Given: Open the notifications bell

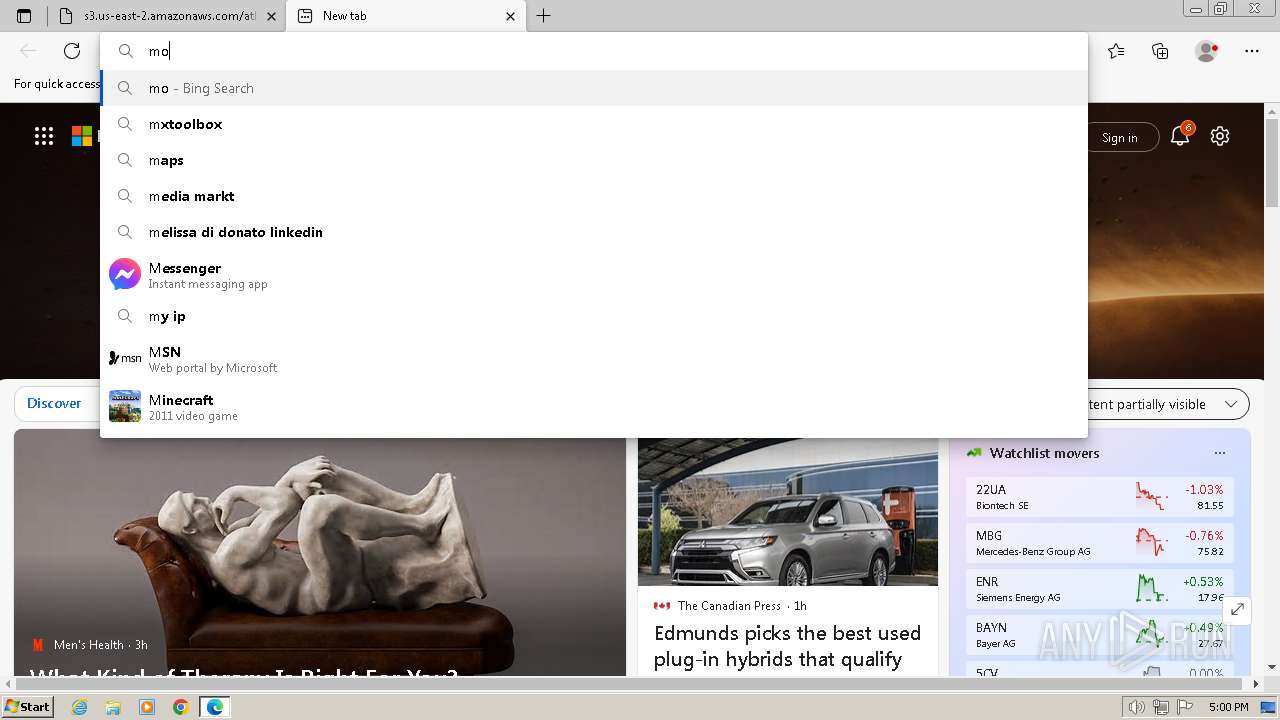Looking at the screenshot, I should 1181,136.
